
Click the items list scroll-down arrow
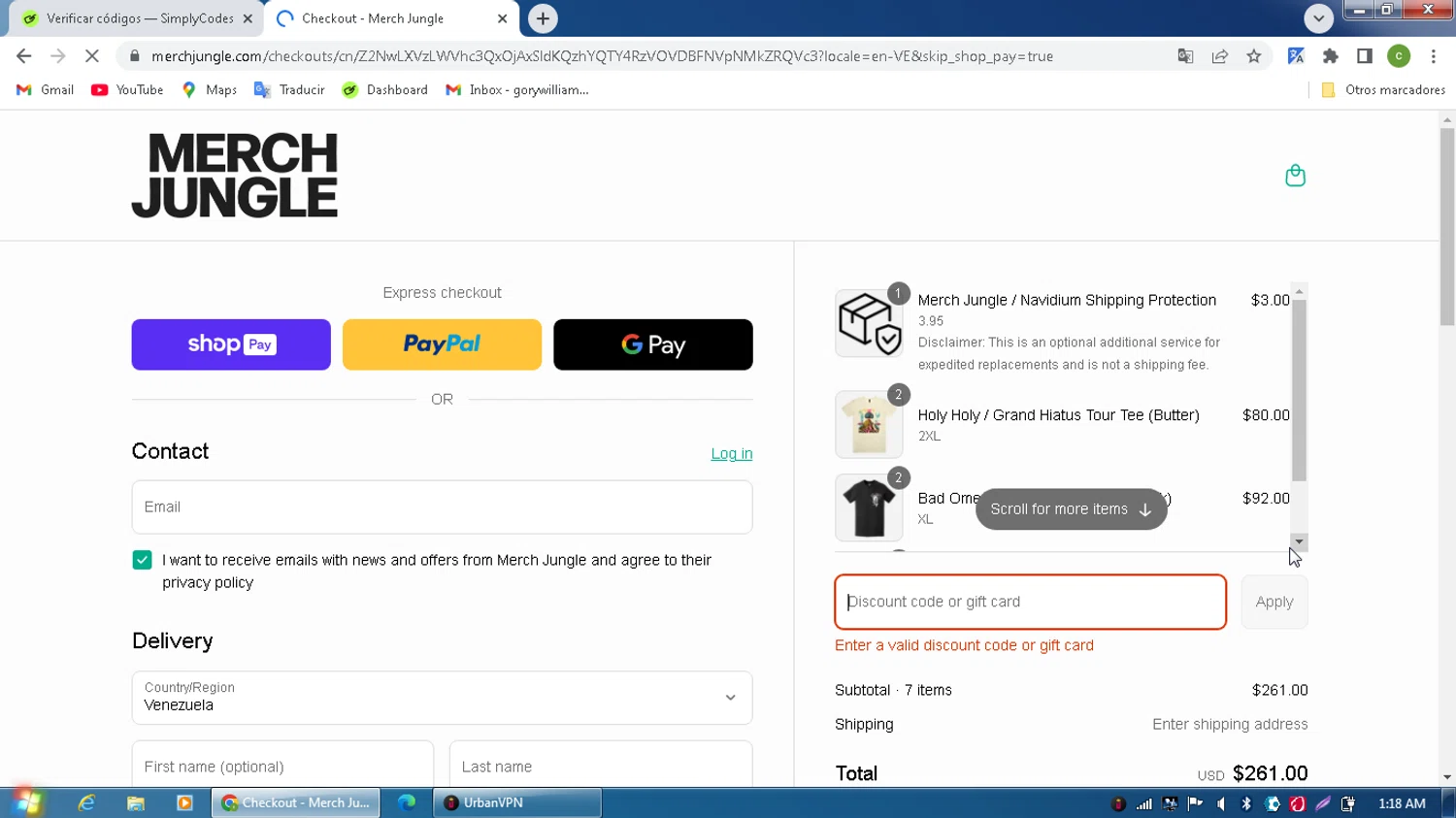point(1299,541)
